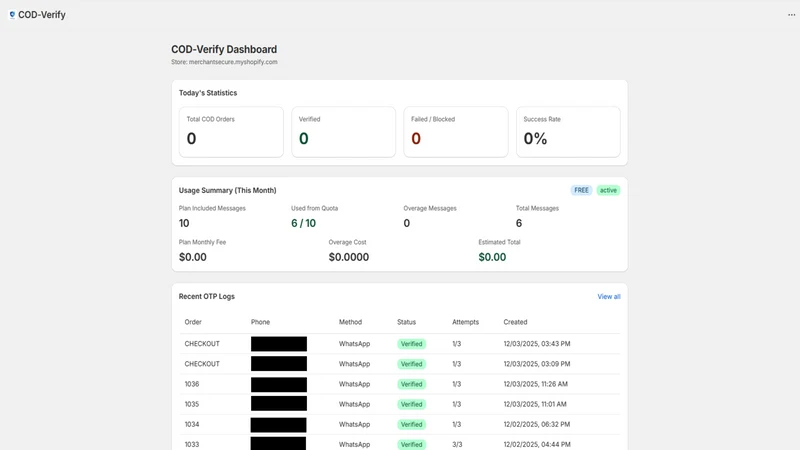The image size is (800, 450).
Task: Select the CHECKOUT row created at 03:09 PM
Action: pos(399,364)
